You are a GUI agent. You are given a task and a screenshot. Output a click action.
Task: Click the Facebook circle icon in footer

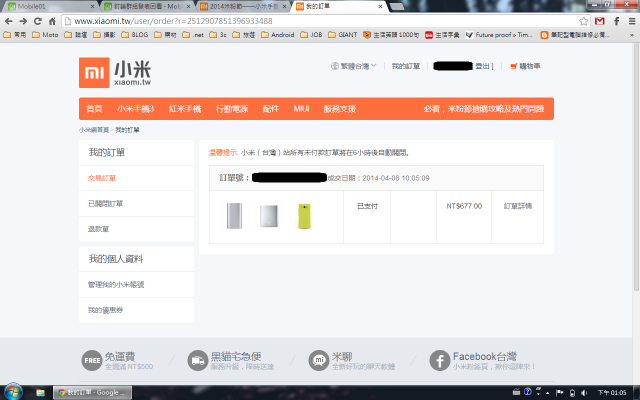440,360
